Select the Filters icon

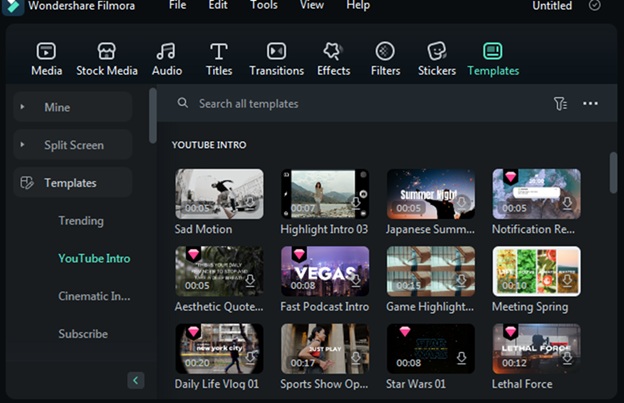[x=385, y=52]
